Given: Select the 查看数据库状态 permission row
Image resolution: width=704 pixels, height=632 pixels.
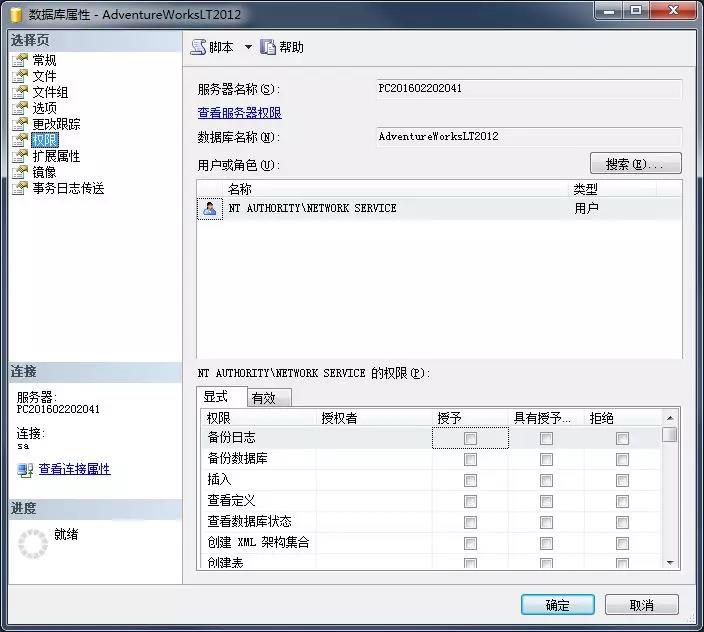Looking at the screenshot, I should (431, 522).
